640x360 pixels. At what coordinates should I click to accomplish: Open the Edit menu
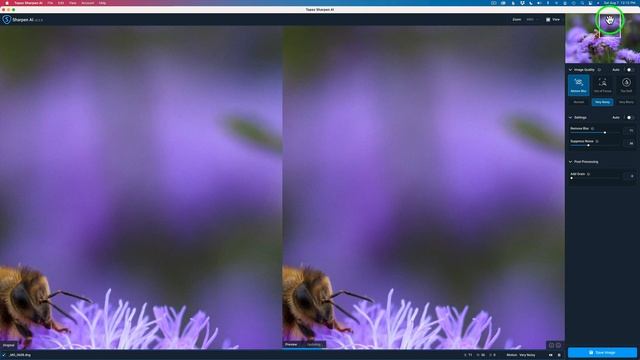(x=61, y=3)
